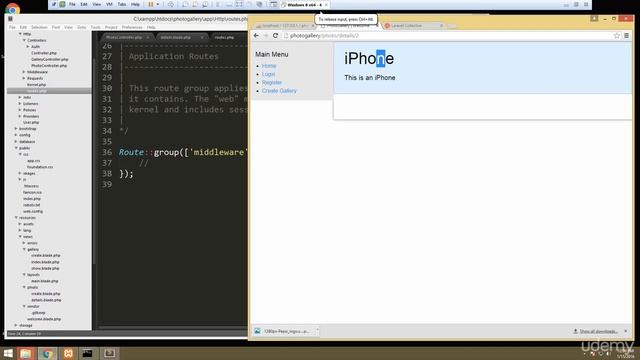
Task: Click VMware pause button
Action: [151, 4]
